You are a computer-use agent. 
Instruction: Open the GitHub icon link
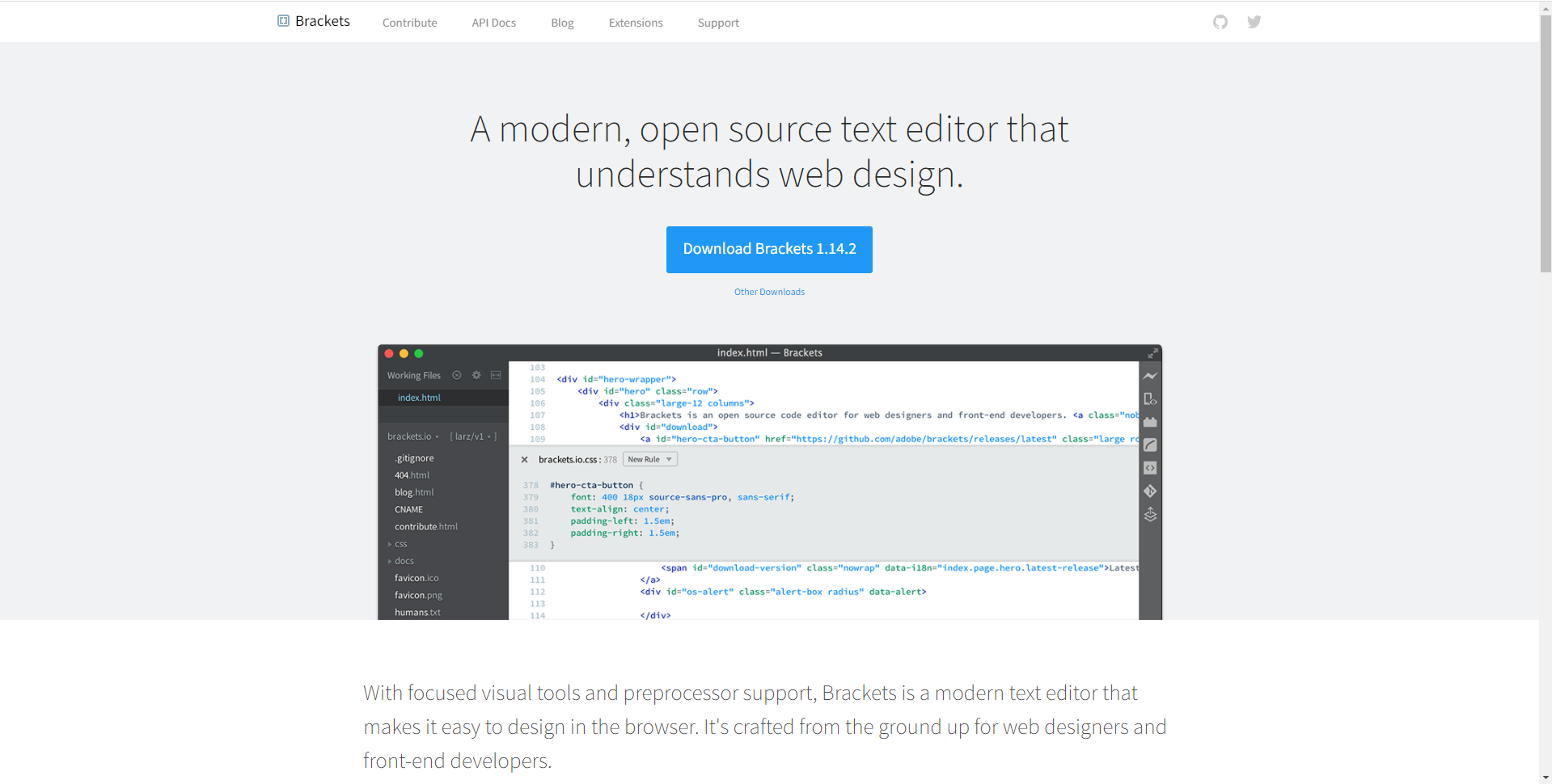pyautogui.click(x=1220, y=22)
